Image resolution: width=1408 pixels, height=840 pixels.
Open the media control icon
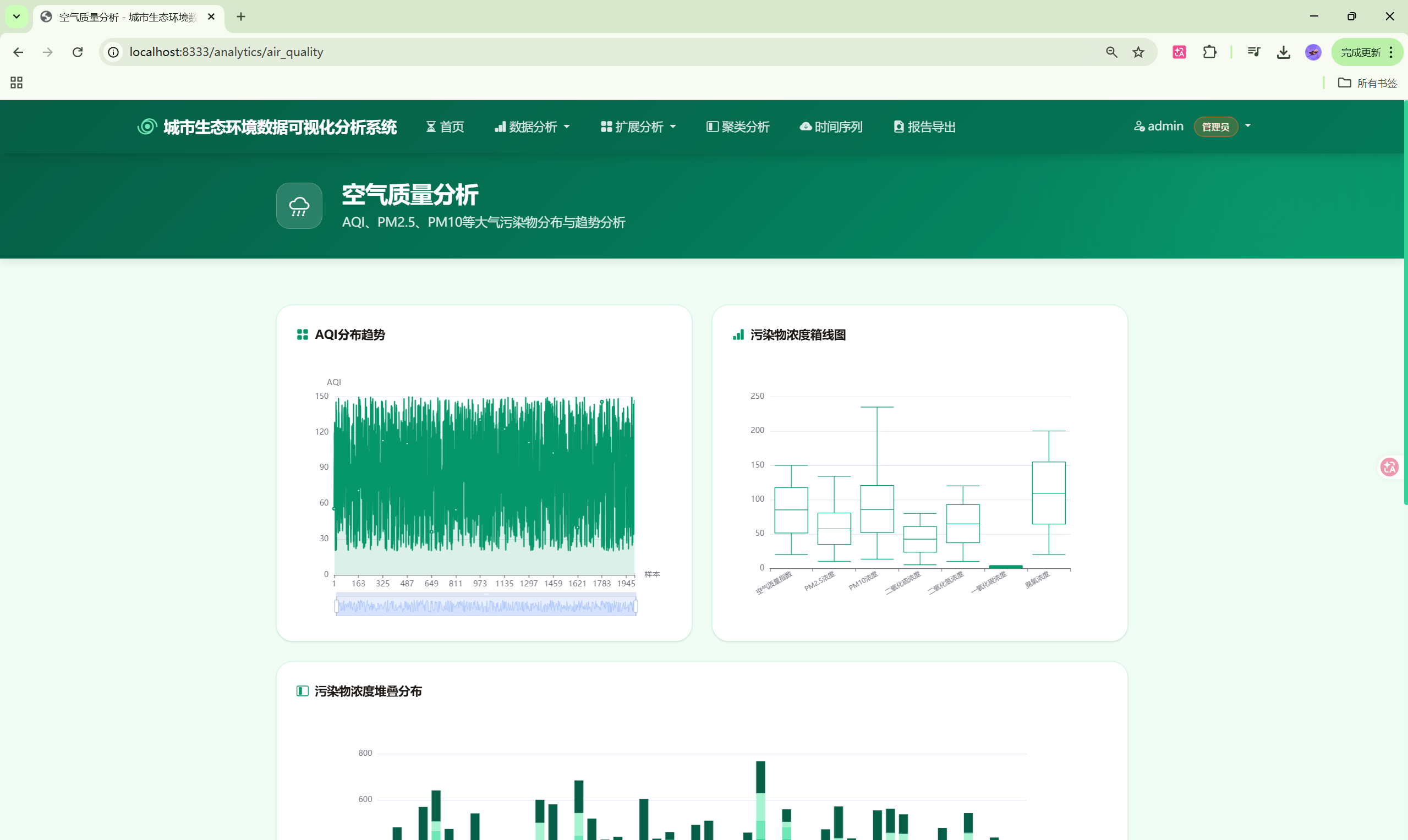tap(1253, 52)
